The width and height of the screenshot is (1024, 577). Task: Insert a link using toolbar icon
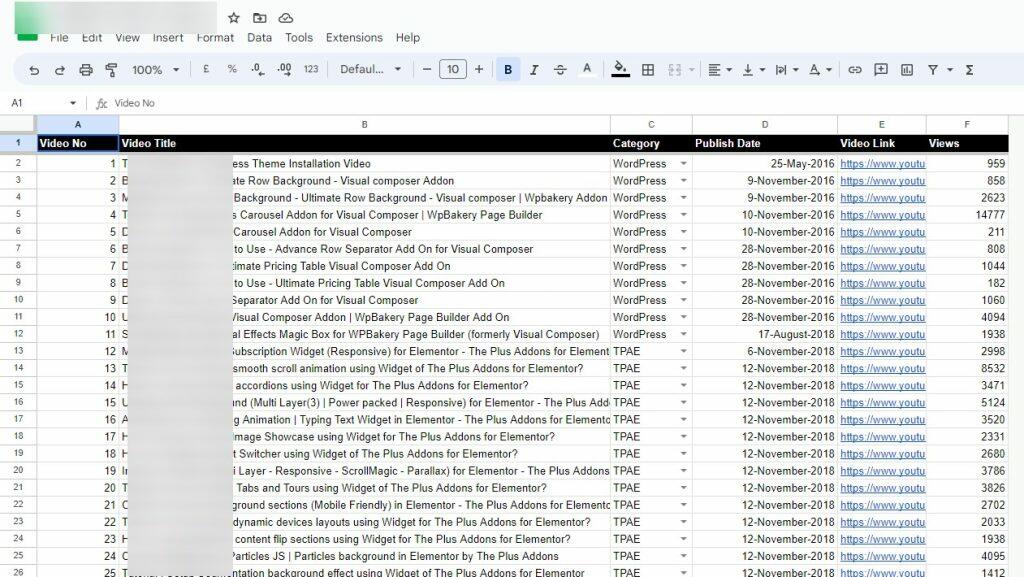tap(855, 70)
